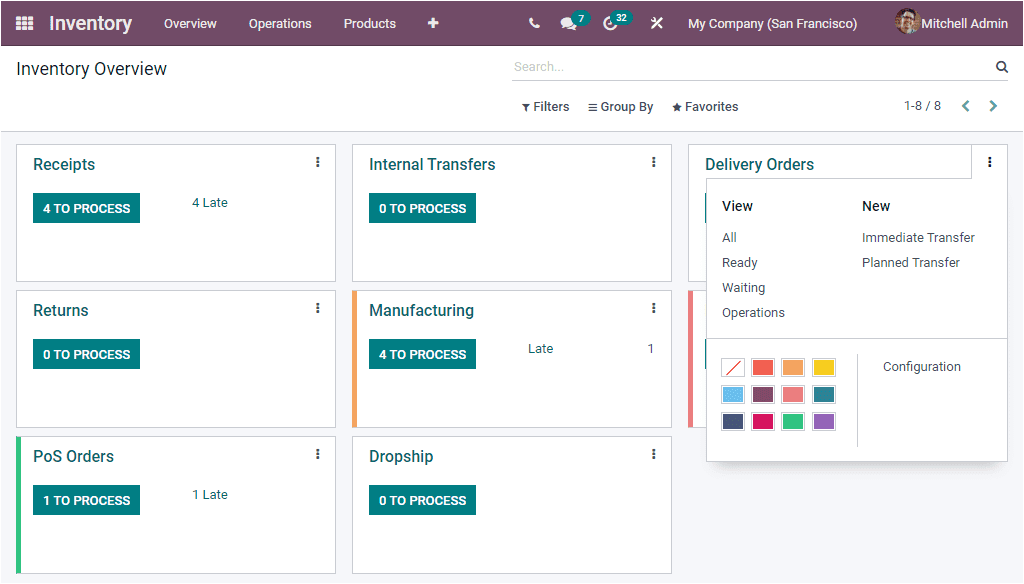Open the activities clock showing 32 items
This screenshot has height=584, width=1024.
point(611,23)
